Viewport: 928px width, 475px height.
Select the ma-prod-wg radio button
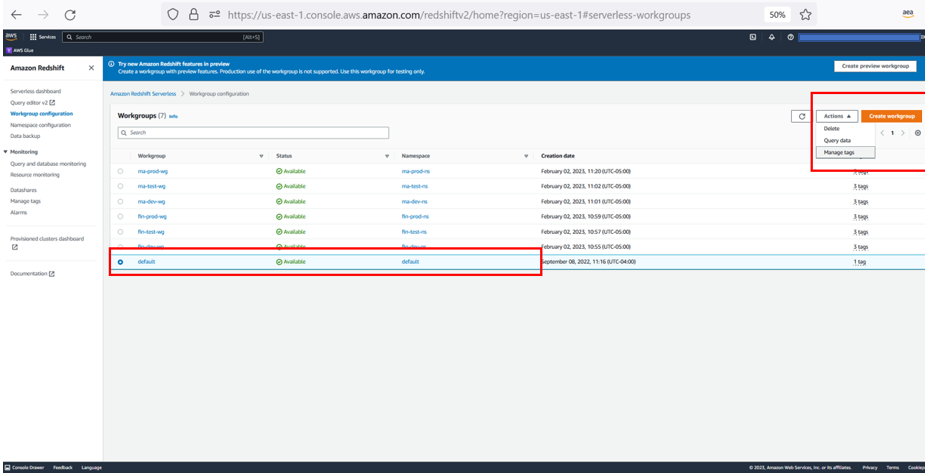click(x=121, y=171)
